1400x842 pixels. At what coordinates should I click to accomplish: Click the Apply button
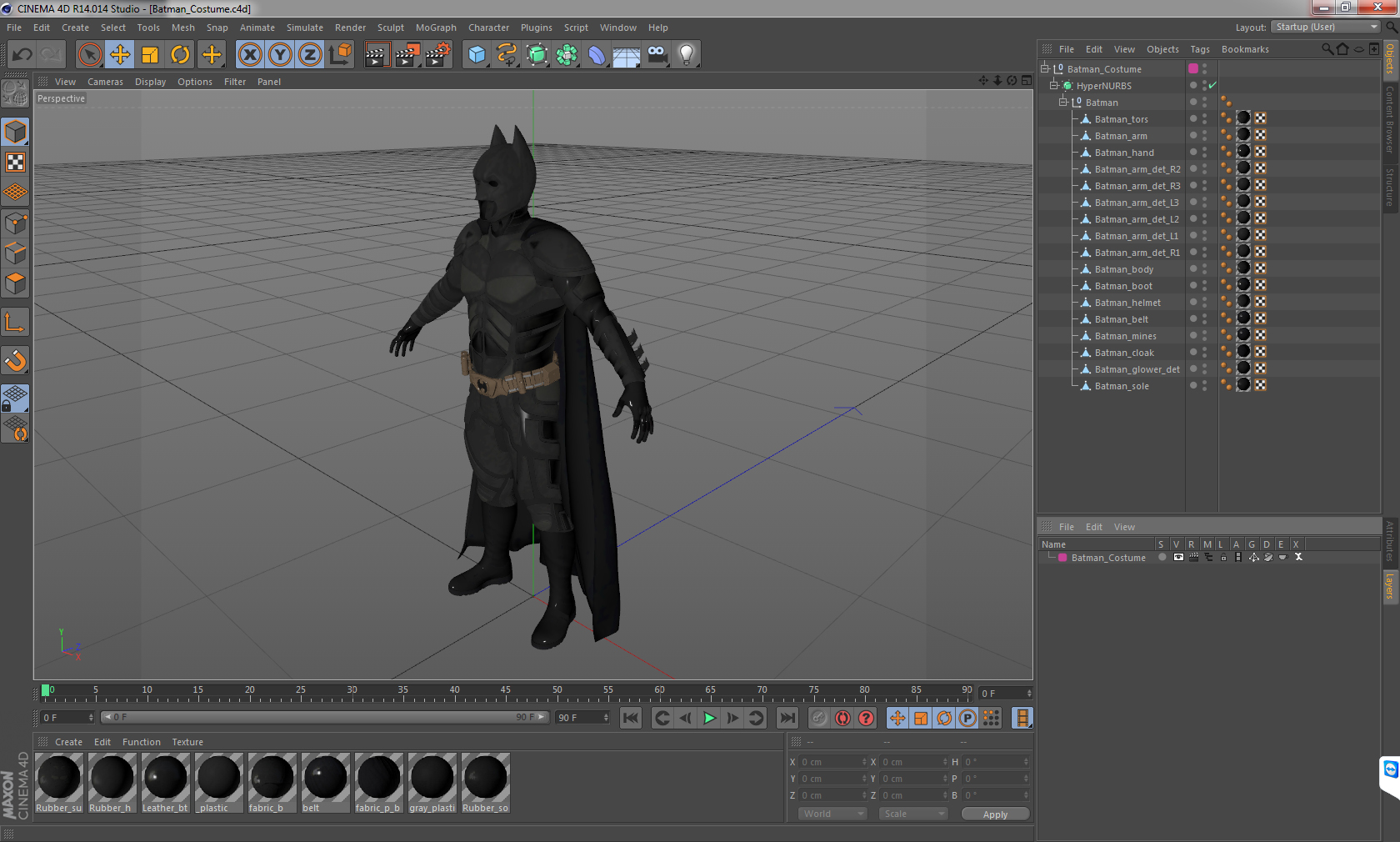[995, 814]
